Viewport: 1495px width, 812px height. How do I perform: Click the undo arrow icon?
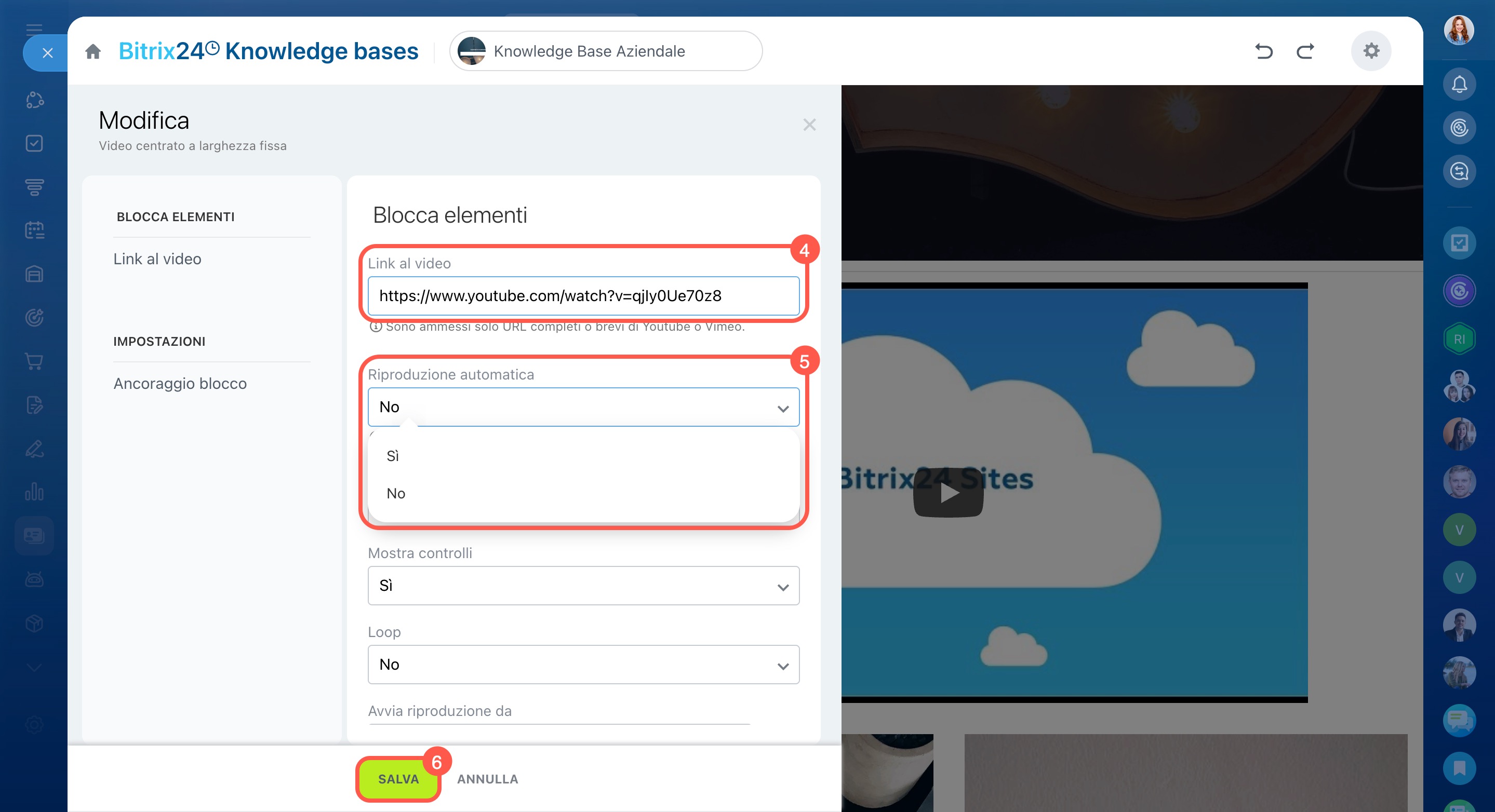tap(1263, 51)
